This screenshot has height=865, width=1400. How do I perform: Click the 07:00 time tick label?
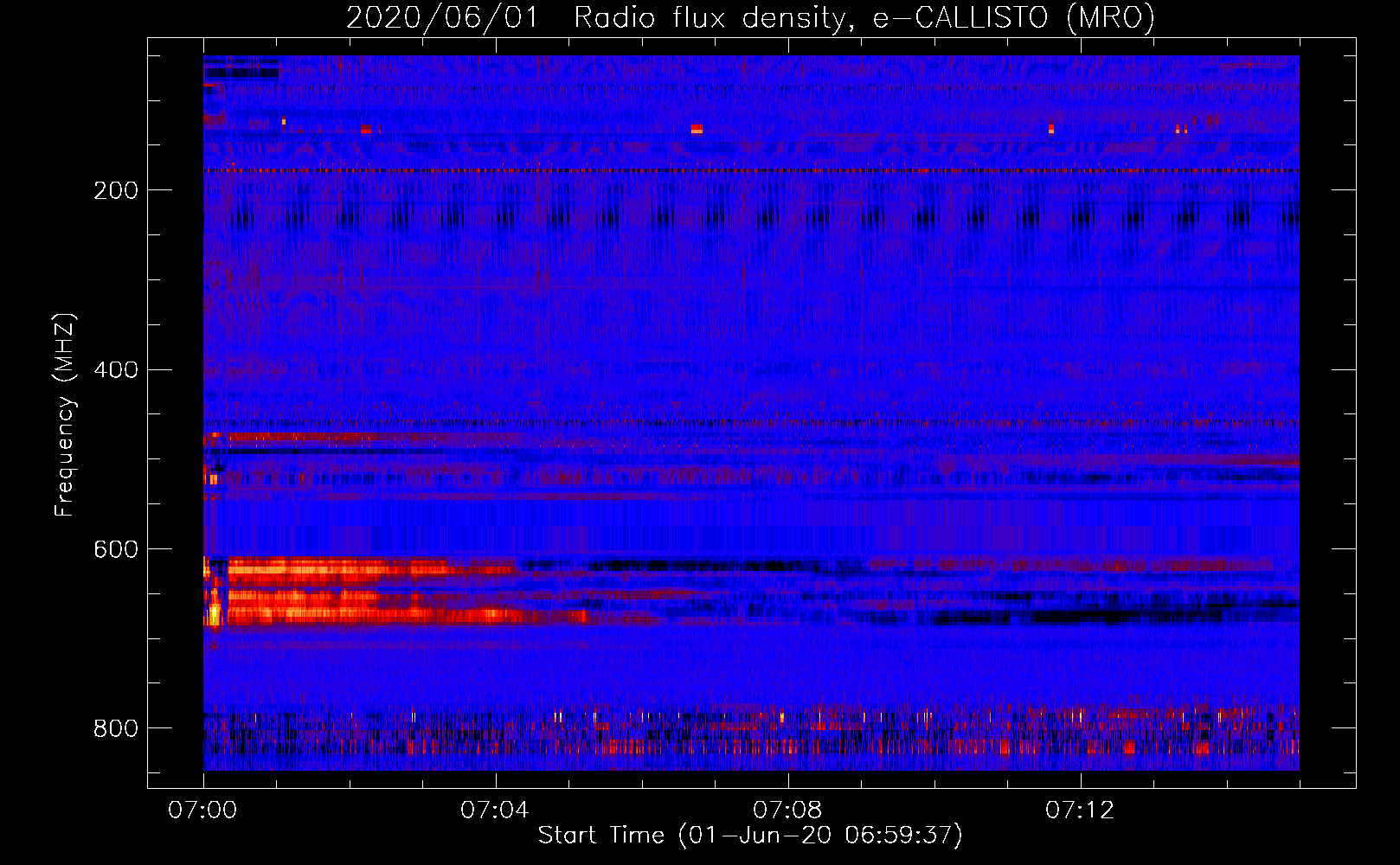click(x=202, y=811)
